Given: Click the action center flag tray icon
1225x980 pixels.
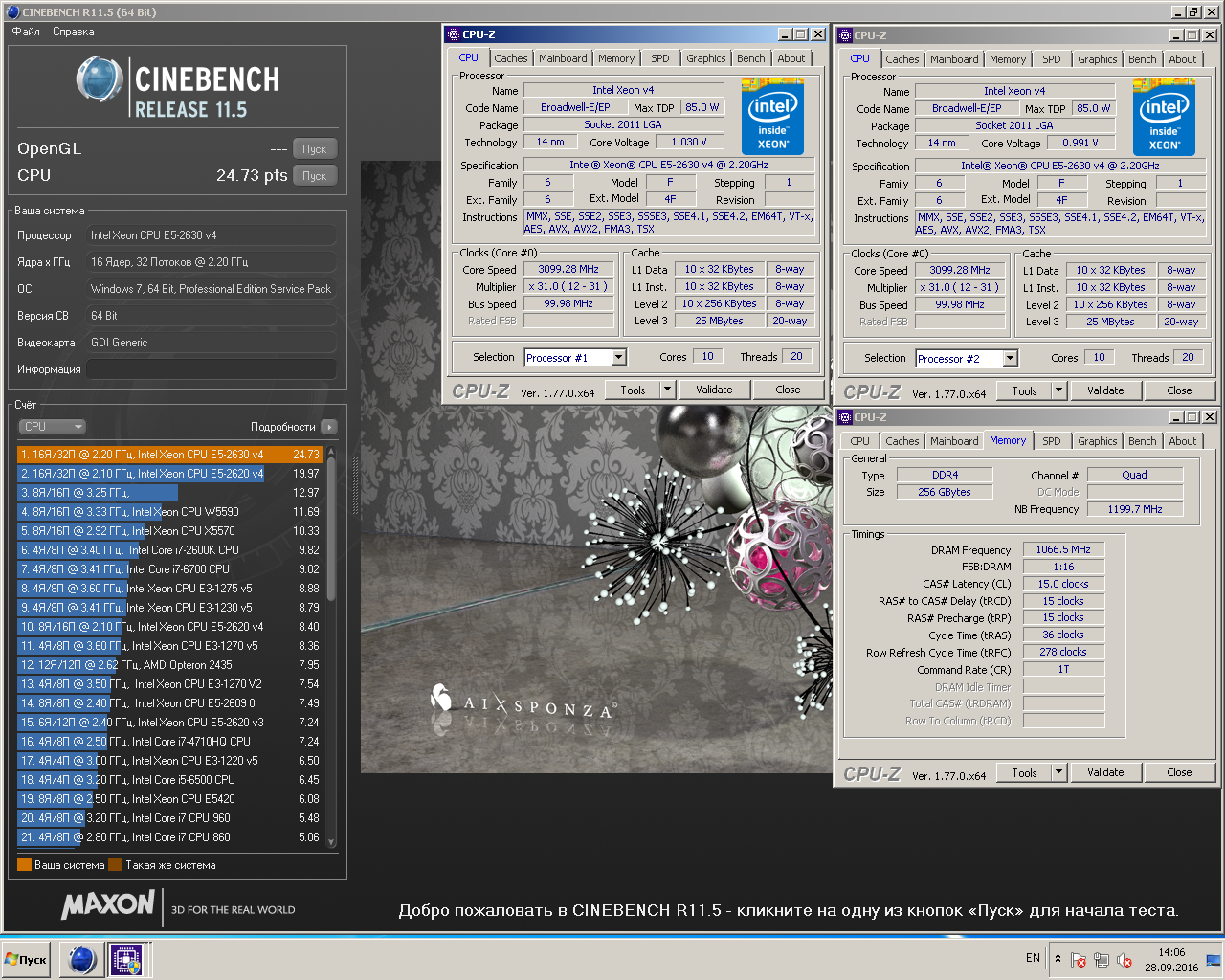Looking at the screenshot, I should (x=1078, y=960).
